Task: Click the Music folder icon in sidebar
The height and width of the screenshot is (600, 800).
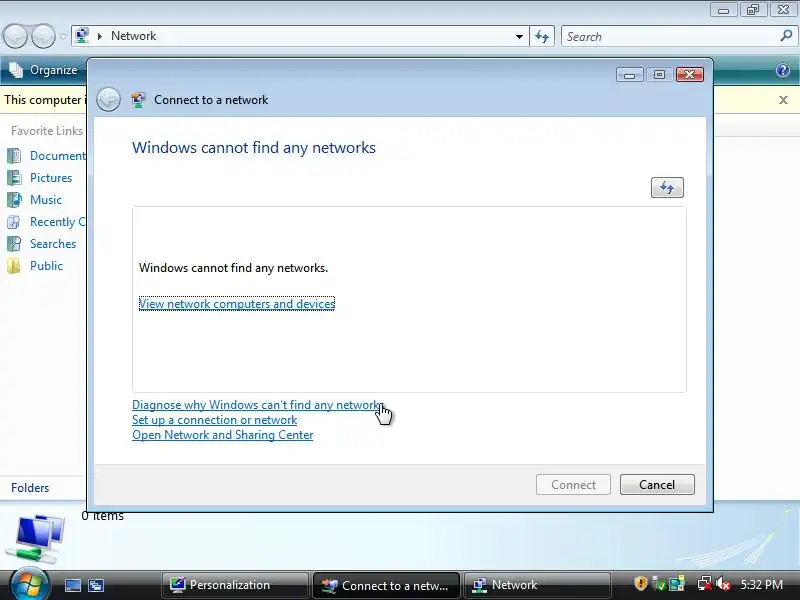Action: coord(14,199)
